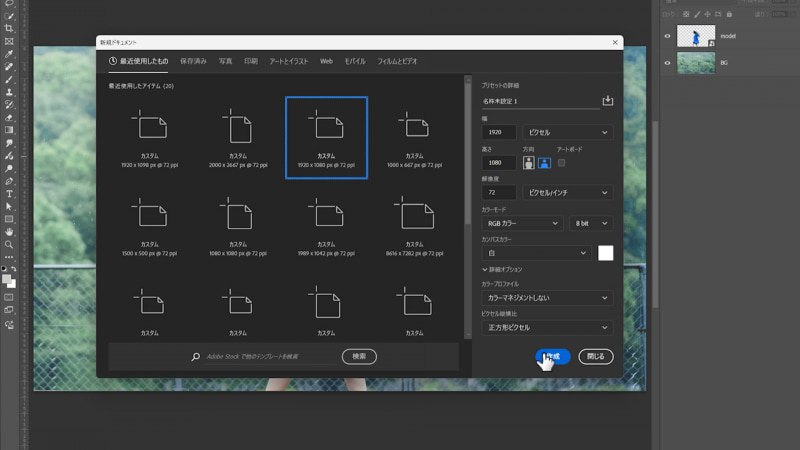
Task: Click the Adobe Stock template search field
Action: point(270,357)
